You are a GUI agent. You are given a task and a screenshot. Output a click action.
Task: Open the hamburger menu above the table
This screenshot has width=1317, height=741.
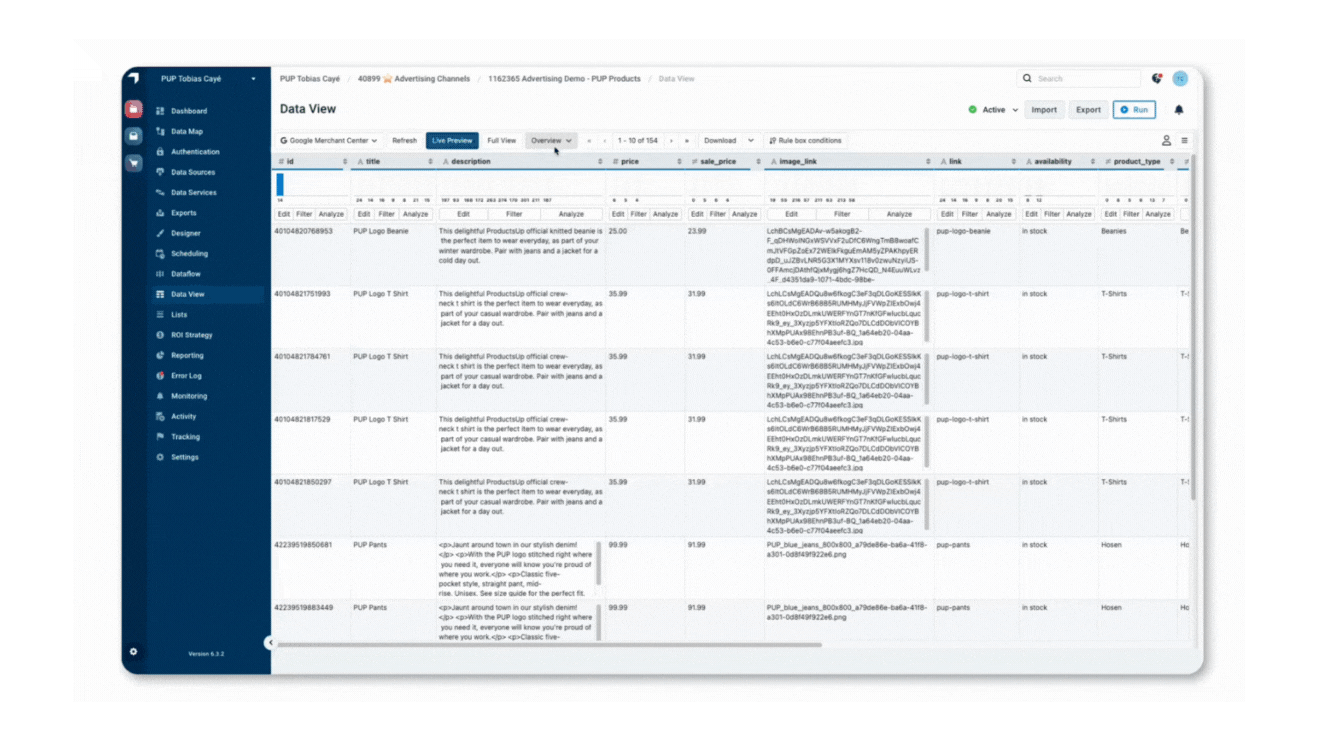coord(1185,141)
